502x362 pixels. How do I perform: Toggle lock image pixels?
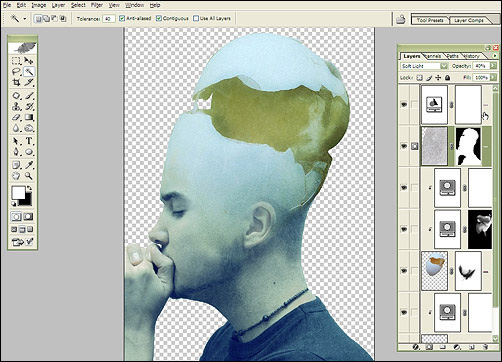(429, 78)
